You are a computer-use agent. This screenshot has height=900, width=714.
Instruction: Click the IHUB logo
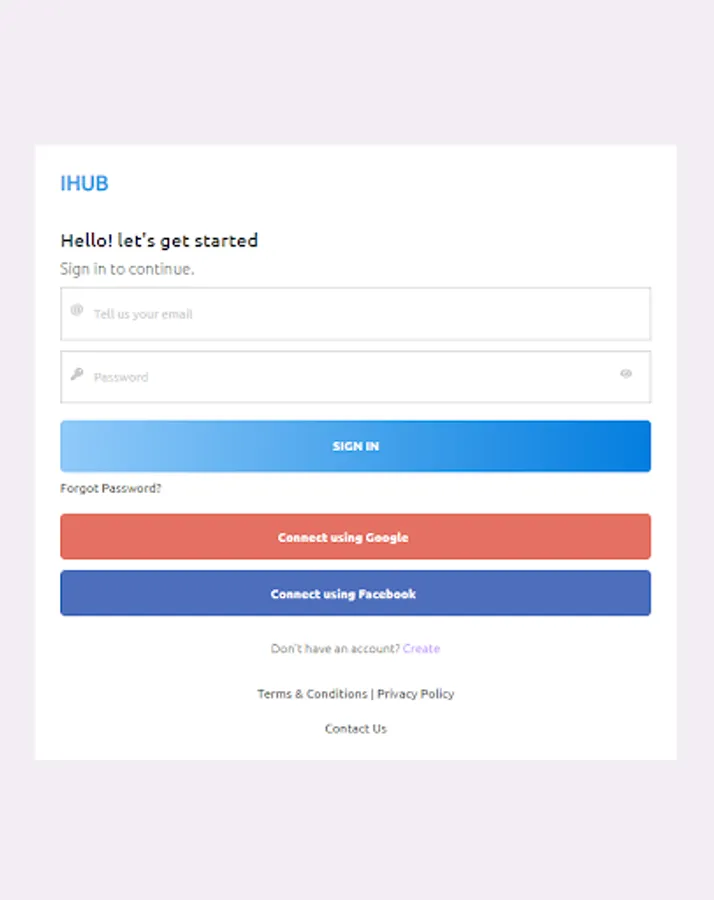point(84,183)
